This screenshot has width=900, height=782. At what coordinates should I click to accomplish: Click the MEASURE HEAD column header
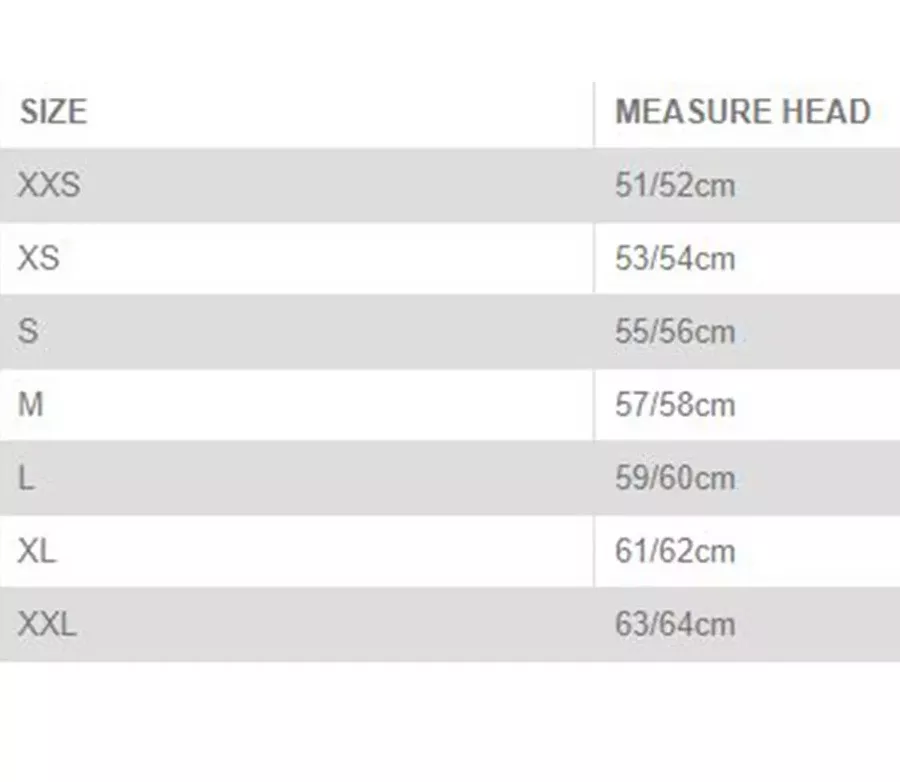[x=742, y=111]
